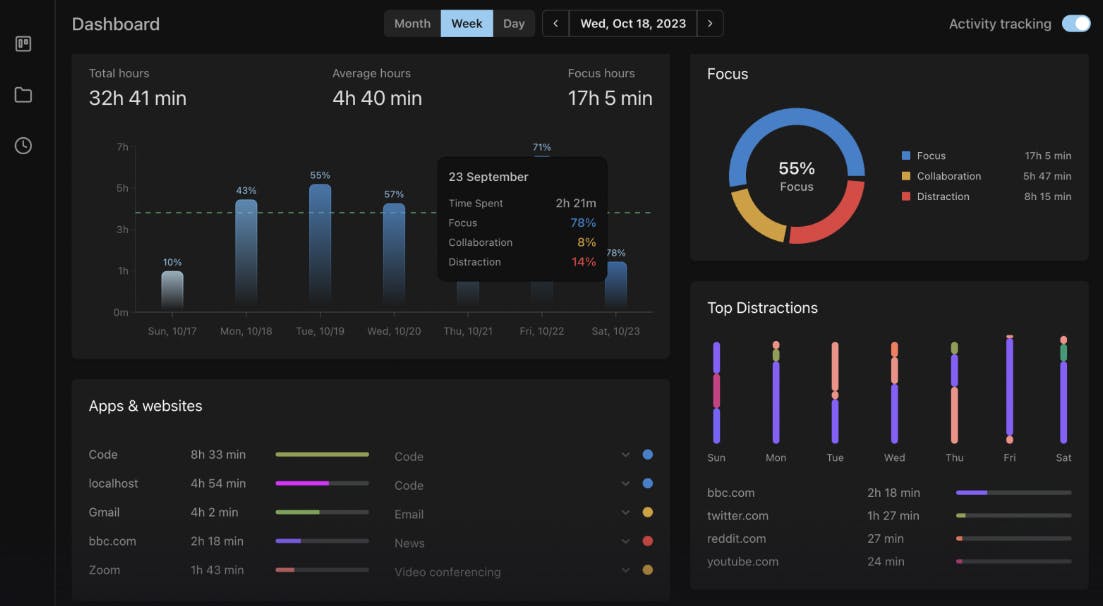
Task: Click the Total hours value 32h 41 min
Action: (138, 98)
